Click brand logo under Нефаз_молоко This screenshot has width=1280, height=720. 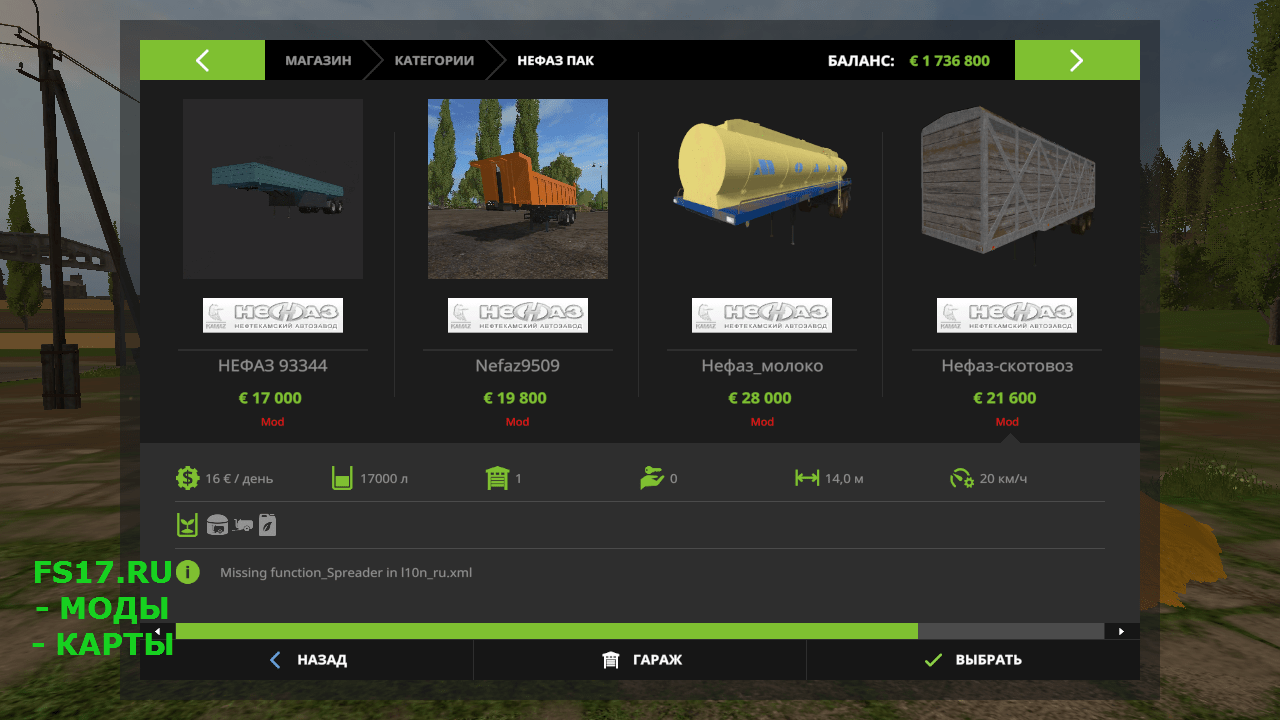click(762, 315)
